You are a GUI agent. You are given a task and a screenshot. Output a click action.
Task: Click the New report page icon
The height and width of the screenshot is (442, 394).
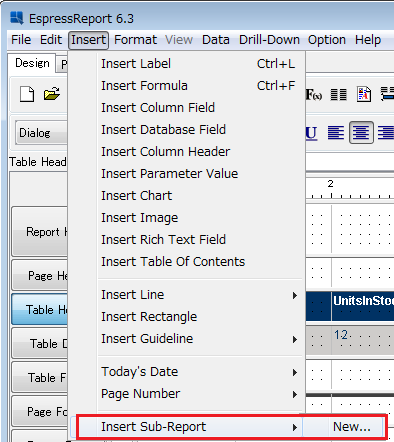[x=27, y=94]
